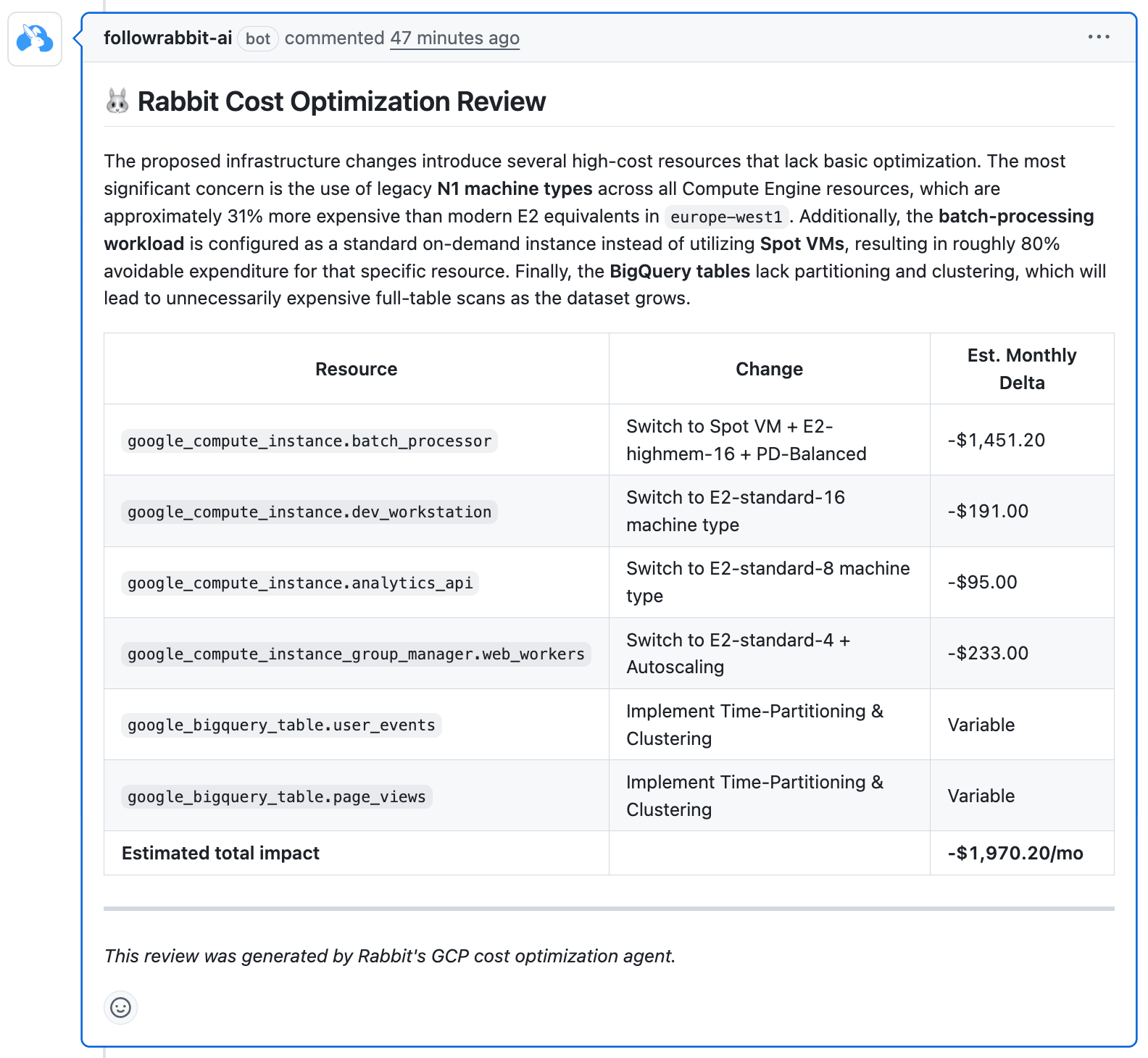This screenshot has width=1148, height=1058.
Task: Click the -$95.00 delta value
Action: [982, 582]
